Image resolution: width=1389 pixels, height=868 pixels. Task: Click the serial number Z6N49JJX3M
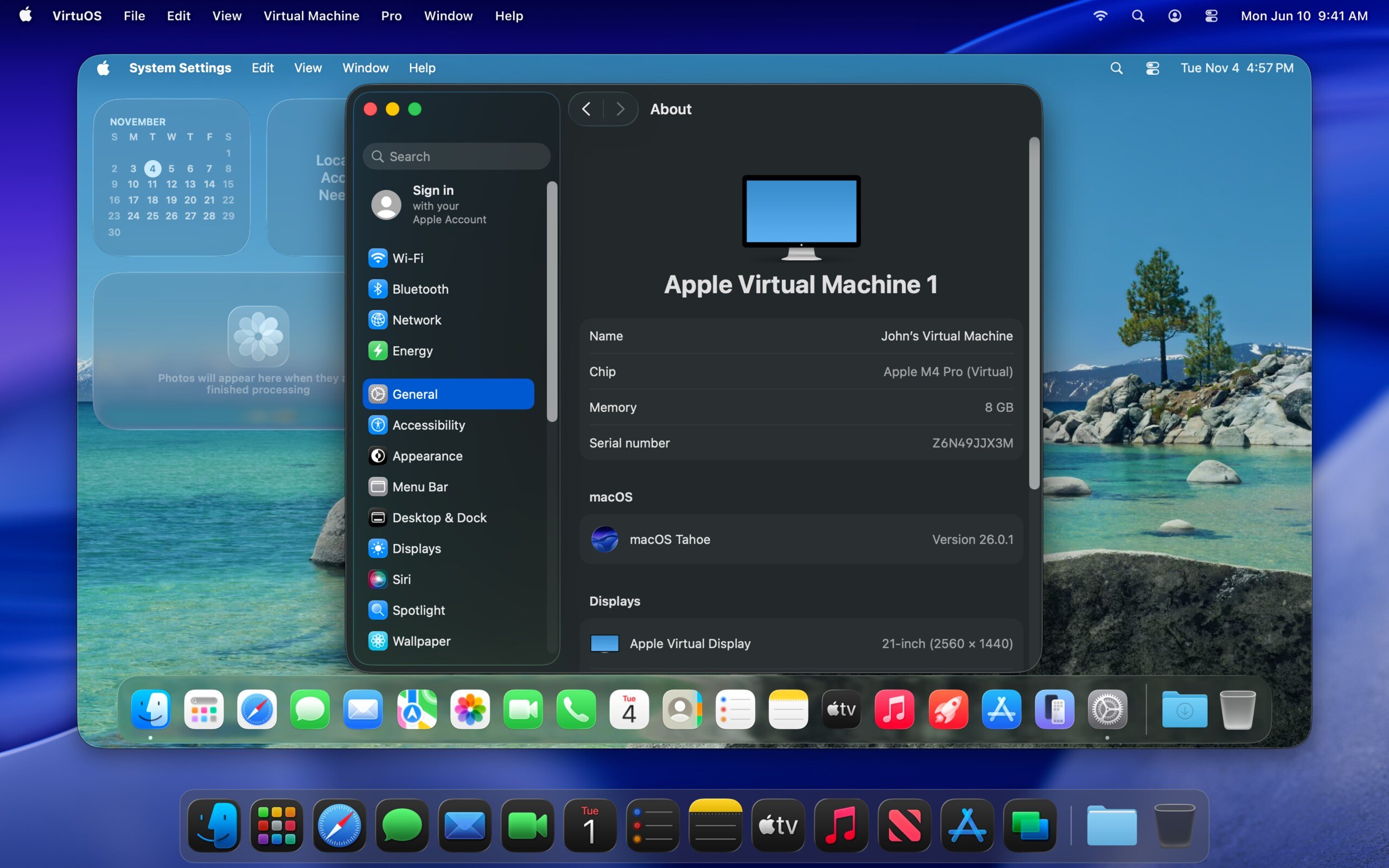pos(972,443)
